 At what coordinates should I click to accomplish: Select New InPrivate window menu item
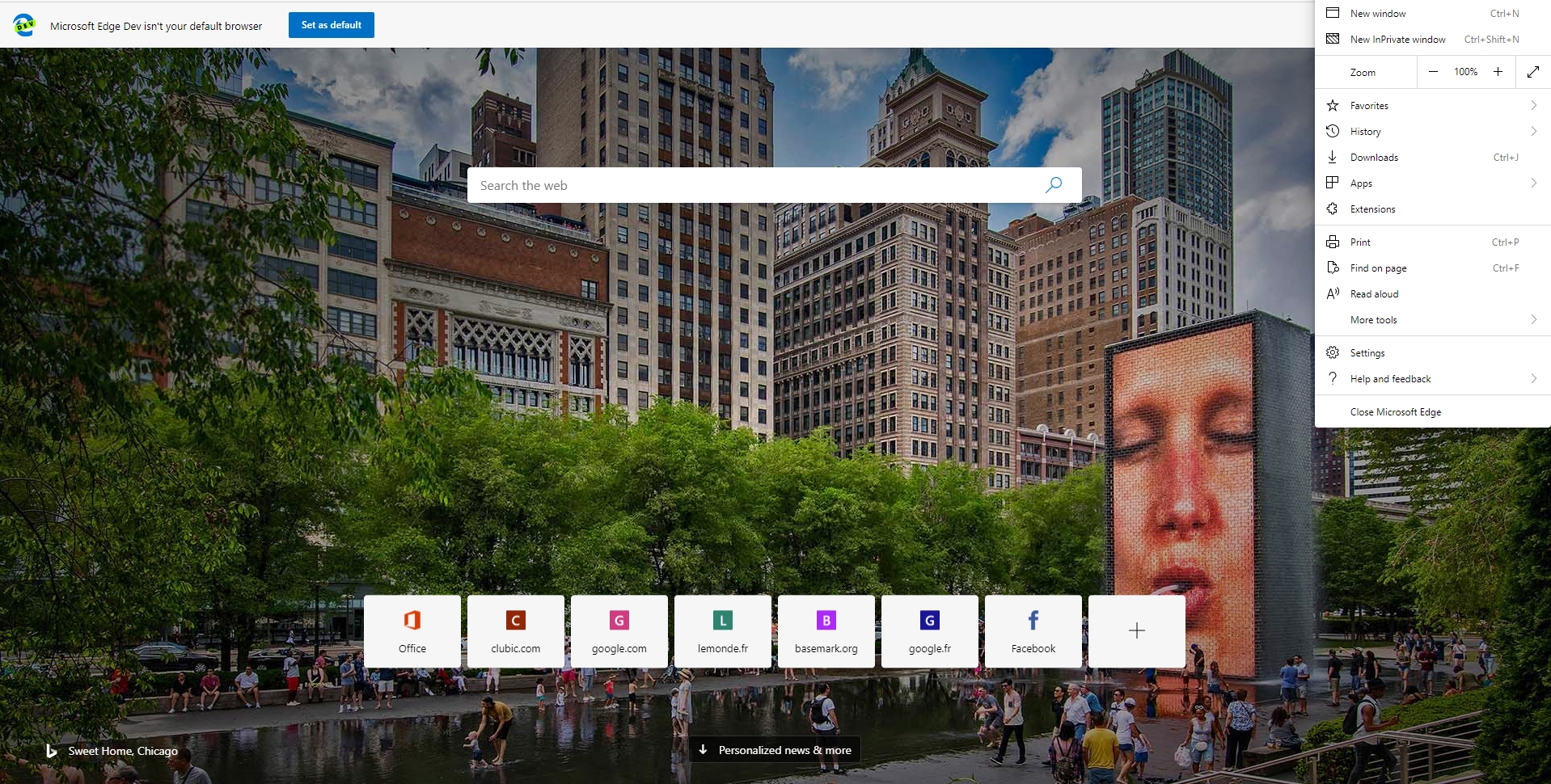point(1397,40)
